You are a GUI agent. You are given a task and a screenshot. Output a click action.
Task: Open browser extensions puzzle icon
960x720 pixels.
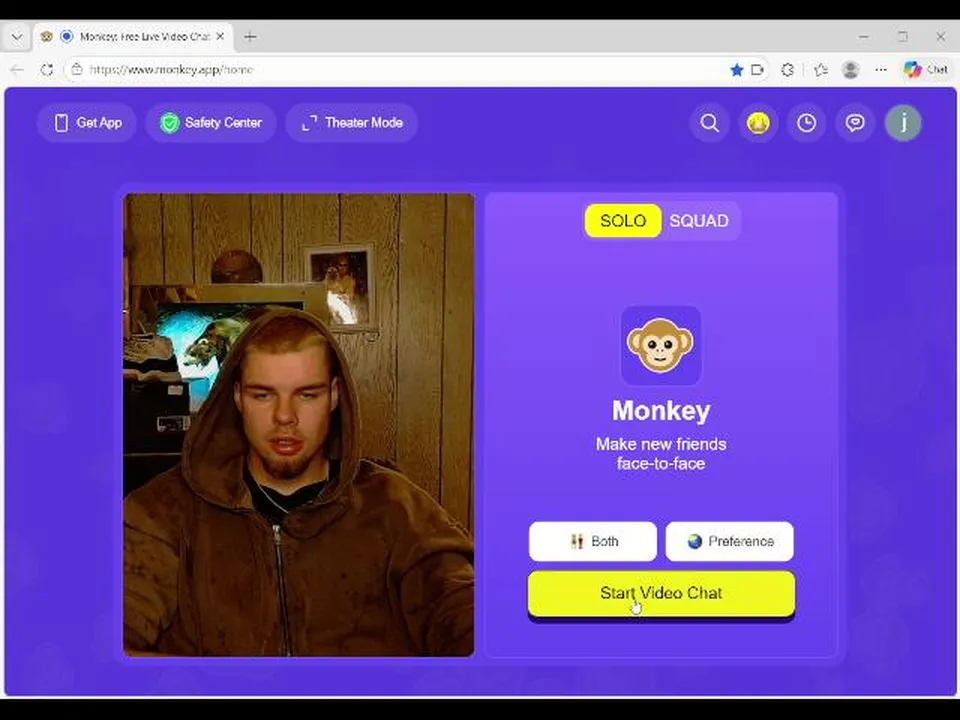(788, 70)
